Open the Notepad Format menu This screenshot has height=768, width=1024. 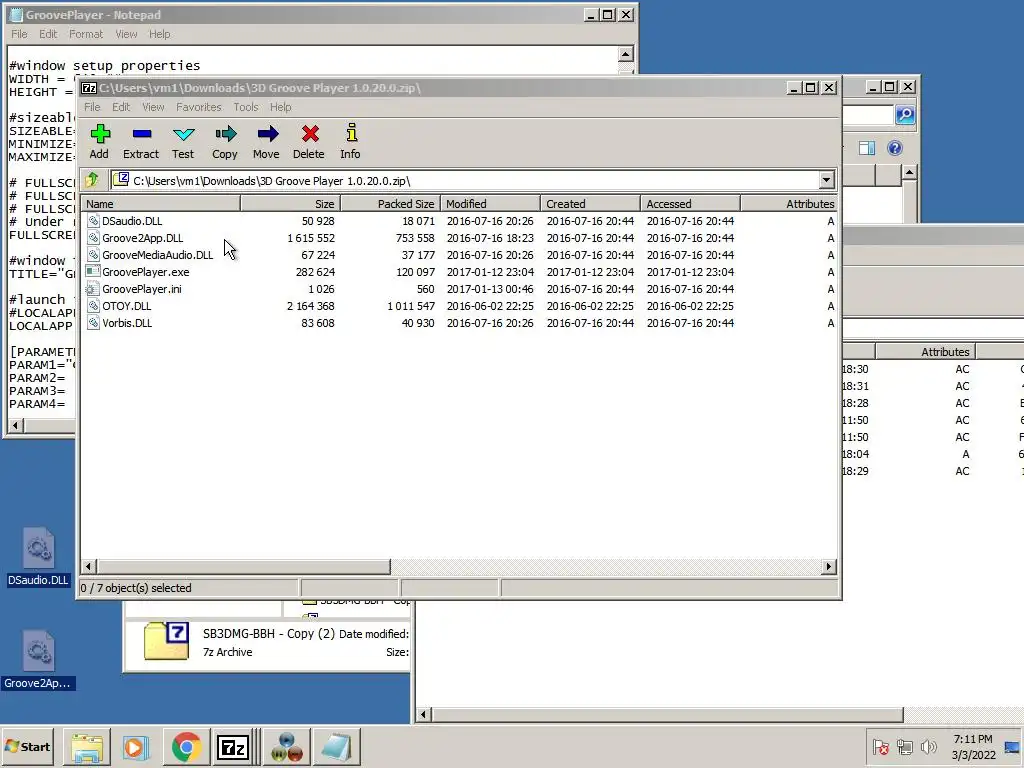(86, 34)
